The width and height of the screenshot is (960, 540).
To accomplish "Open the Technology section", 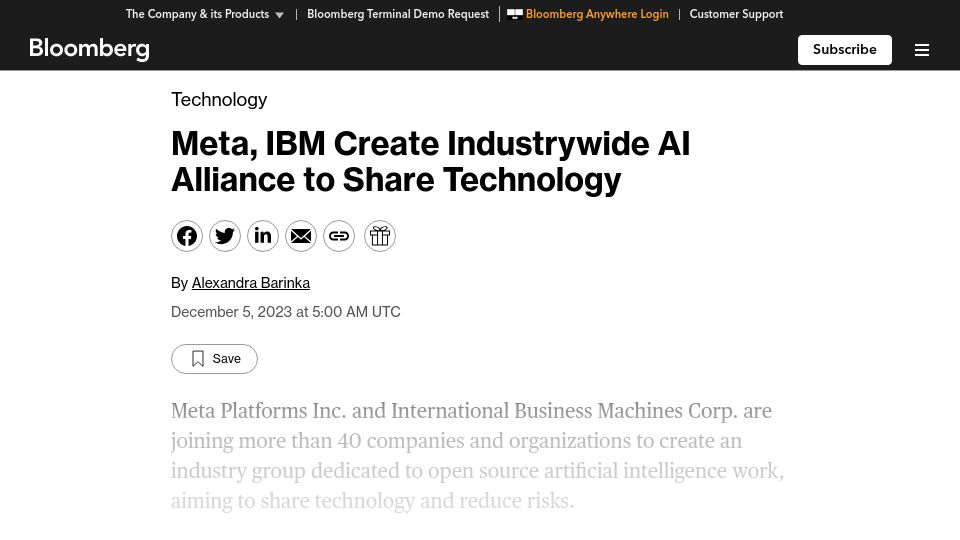I will [219, 99].
